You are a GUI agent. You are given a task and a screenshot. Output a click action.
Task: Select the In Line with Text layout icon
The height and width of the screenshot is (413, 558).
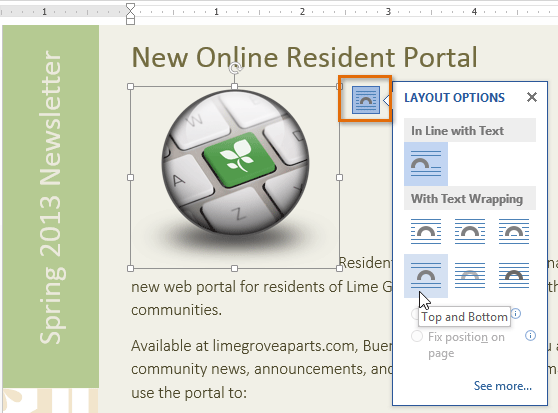pos(426,164)
